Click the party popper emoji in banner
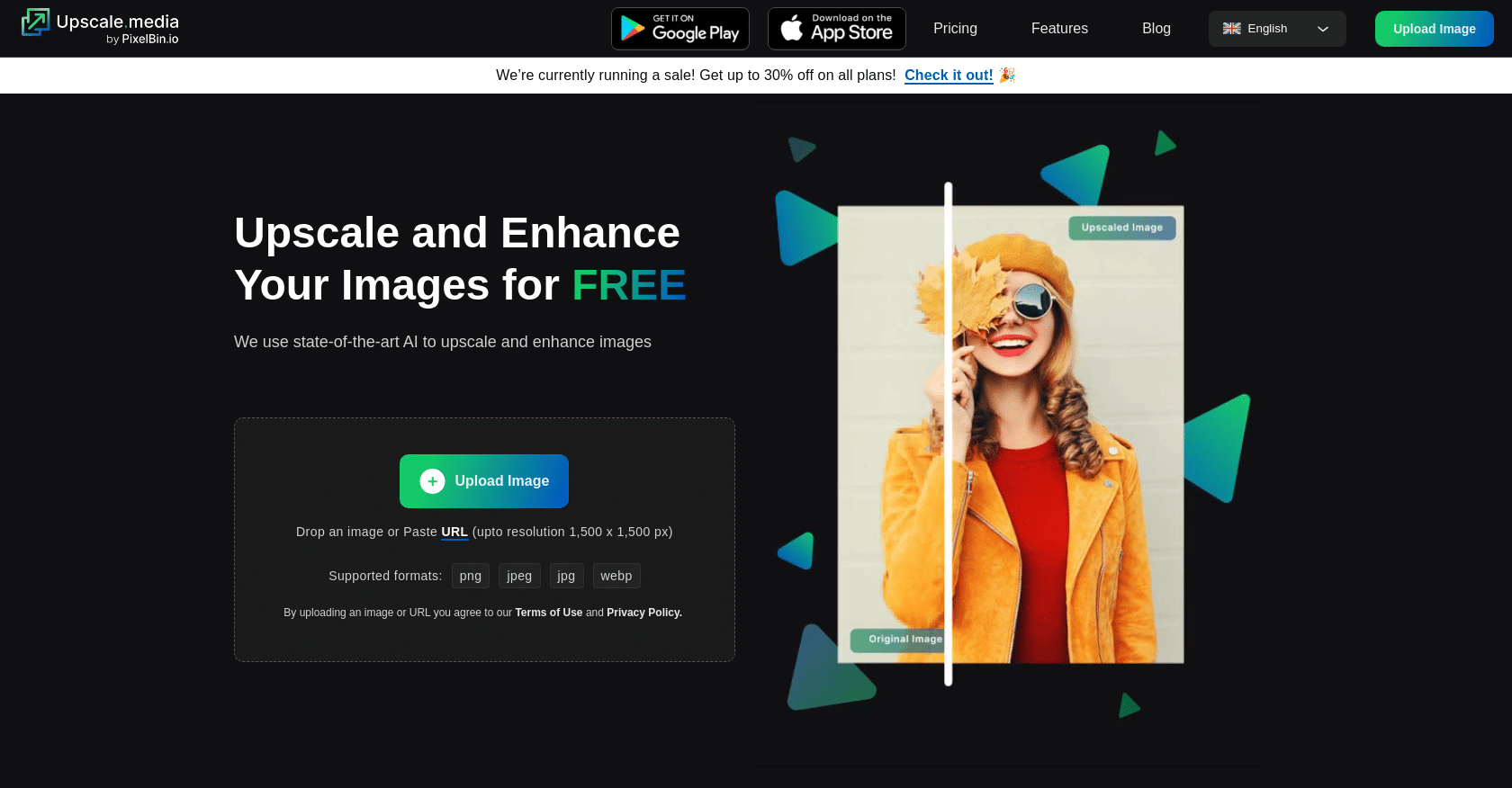The image size is (1512, 788). 1007,75
